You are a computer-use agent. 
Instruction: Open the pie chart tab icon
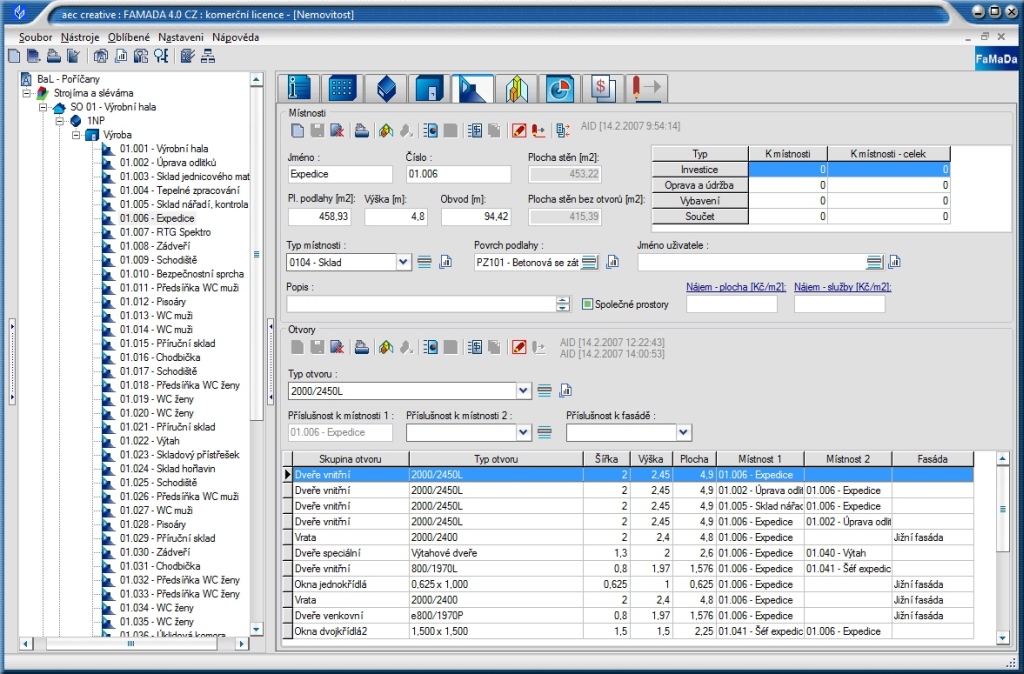560,88
